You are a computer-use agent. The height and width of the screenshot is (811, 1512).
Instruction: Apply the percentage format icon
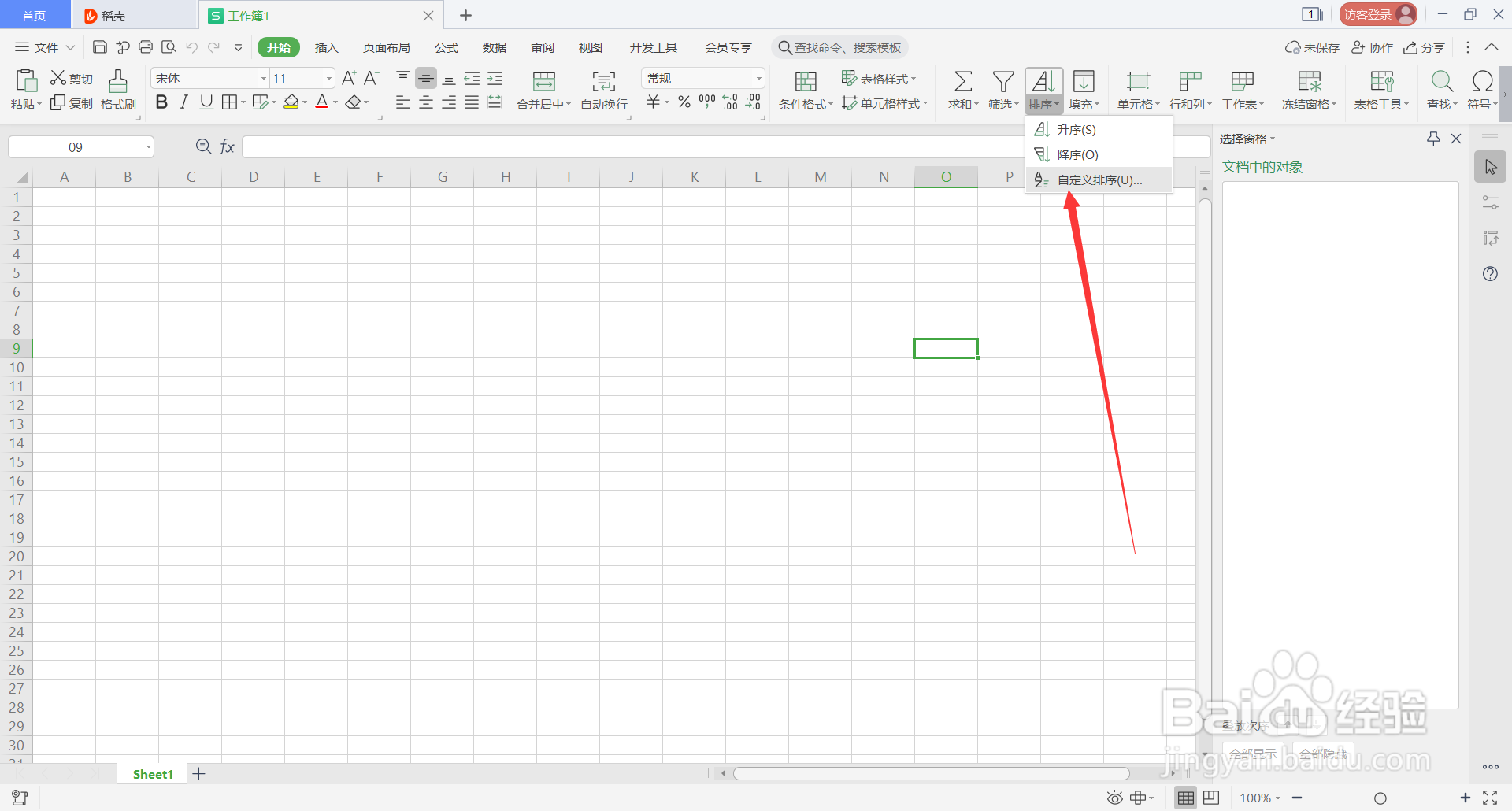(x=684, y=102)
